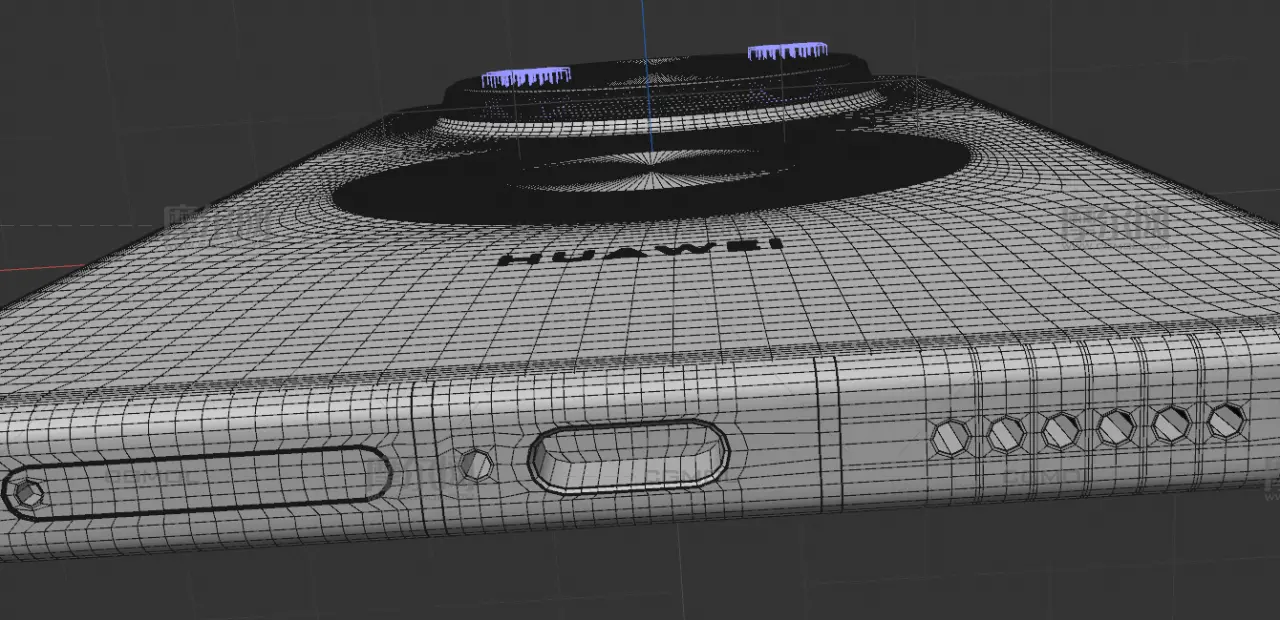
Task: Click the second speaker grille hole
Action: click(1006, 433)
